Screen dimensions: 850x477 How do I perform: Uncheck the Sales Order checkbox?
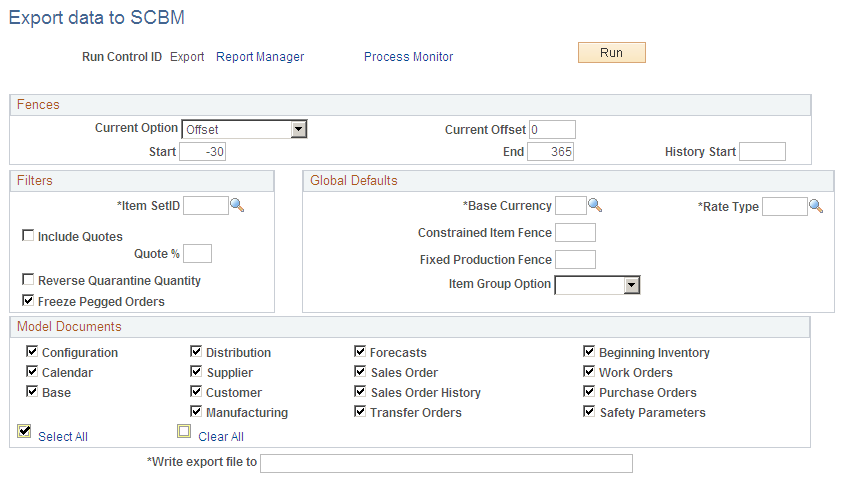(360, 371)
